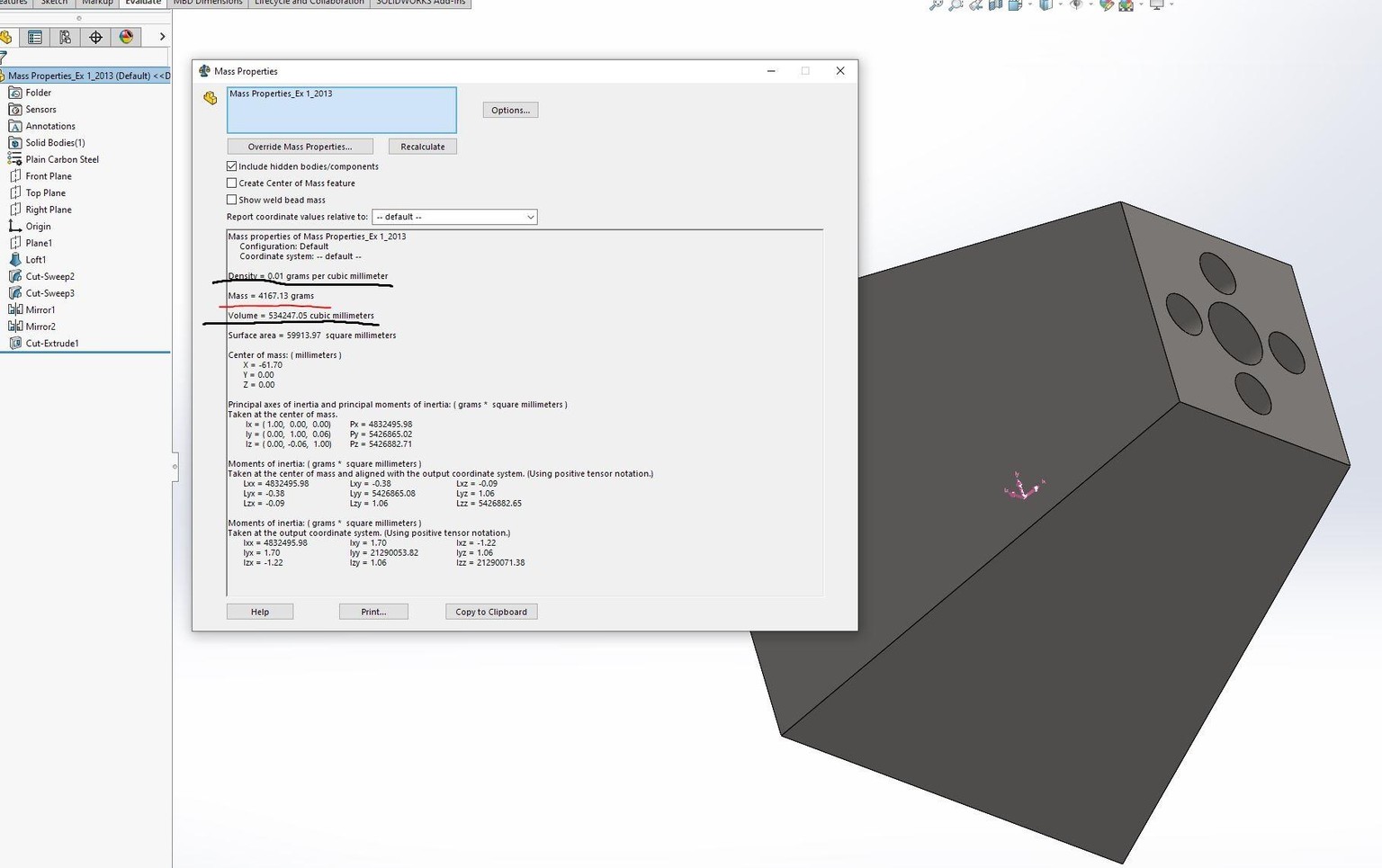This screenshot has height=868, width=1382.
Task: Click the Loft1 feature icon
Action: (x=15, y=260)
